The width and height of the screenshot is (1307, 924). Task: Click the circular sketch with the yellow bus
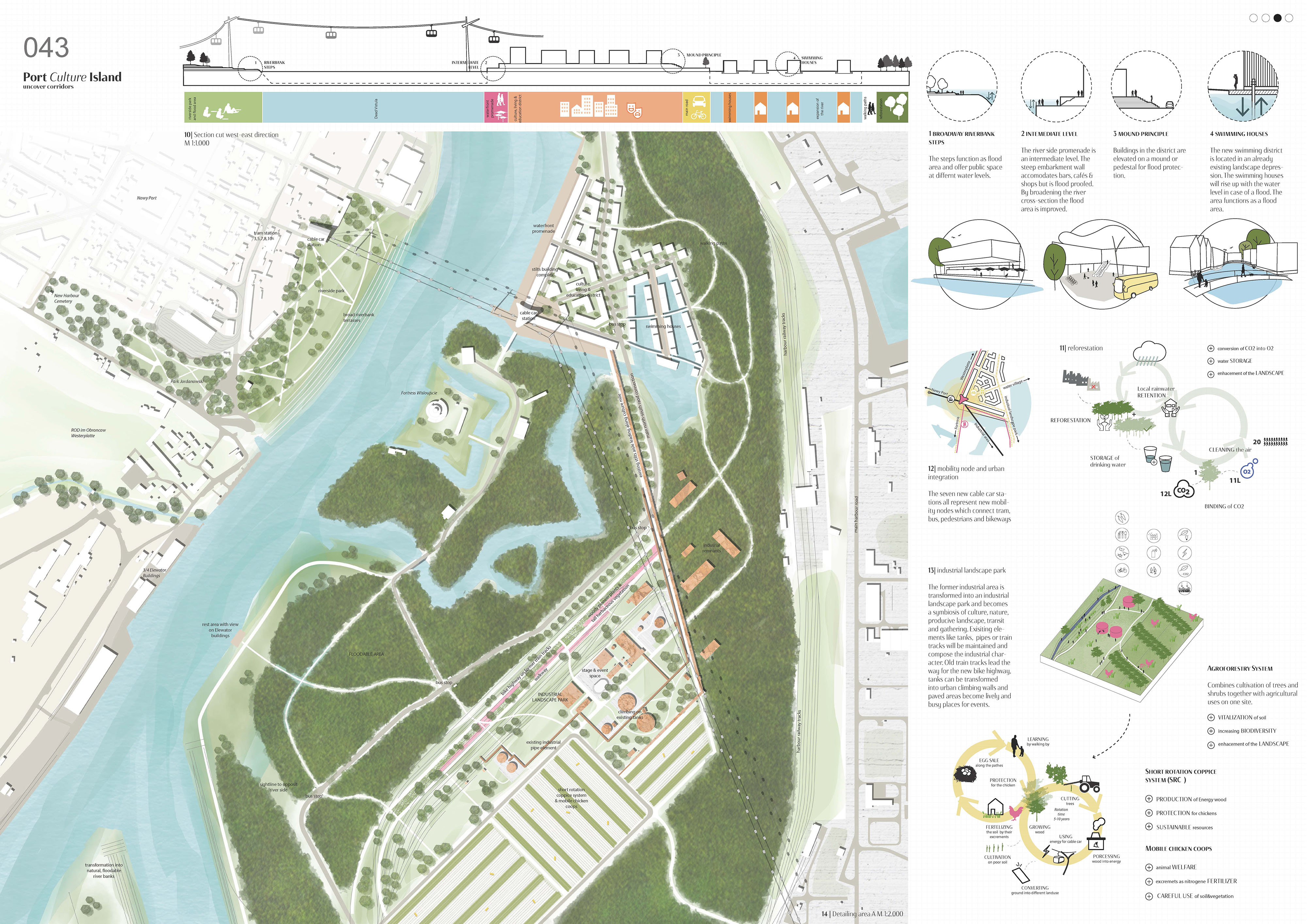1101,264
